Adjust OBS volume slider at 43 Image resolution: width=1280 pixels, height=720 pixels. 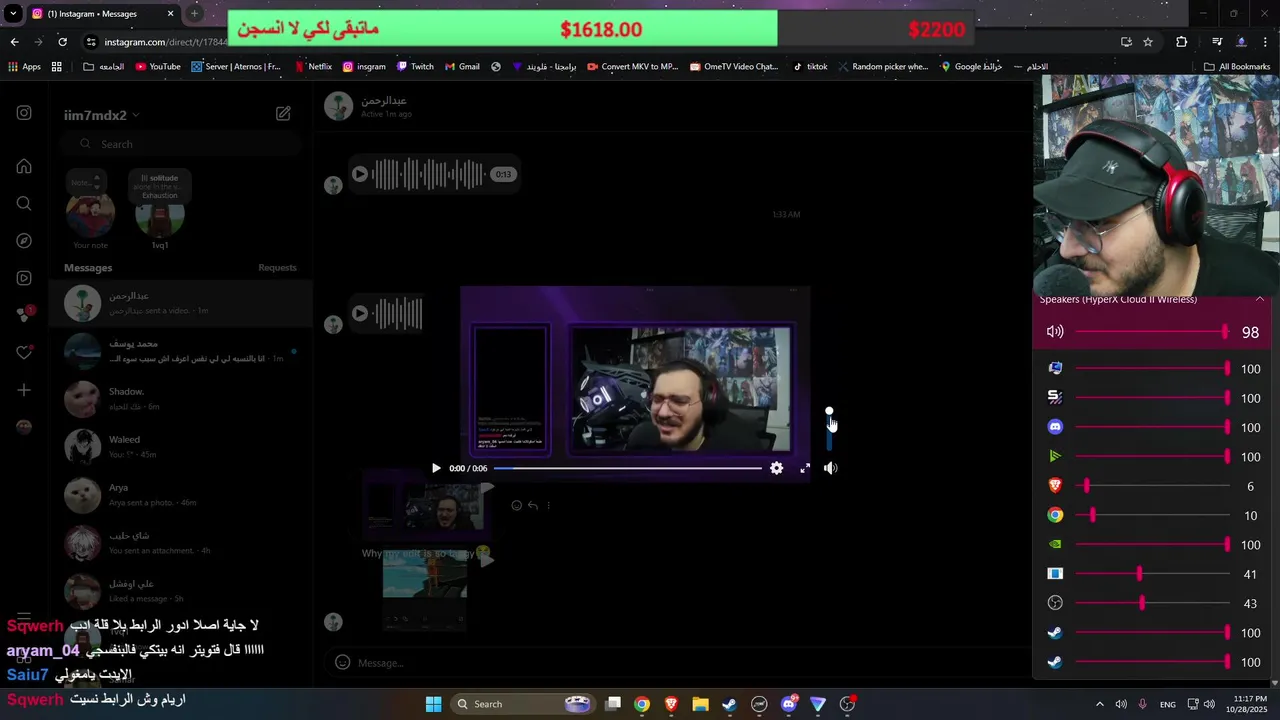(1152, 603)
